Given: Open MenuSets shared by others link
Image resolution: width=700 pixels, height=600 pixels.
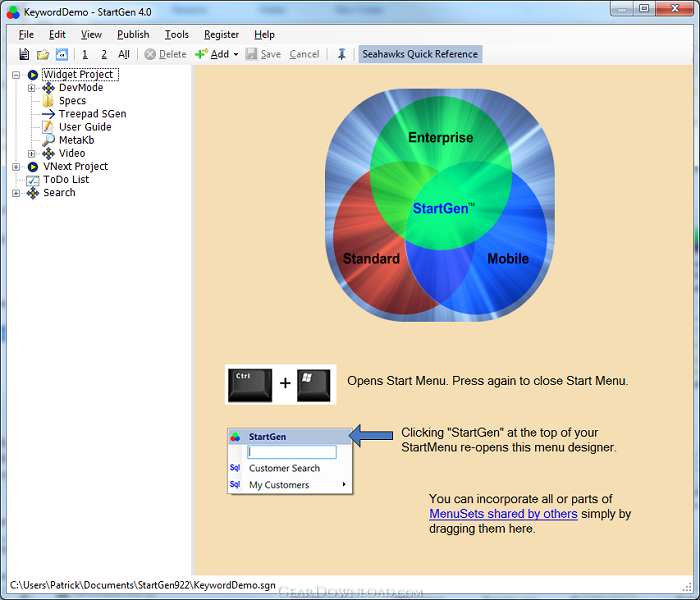Looking at the screenshot, I should coord(503,514).
